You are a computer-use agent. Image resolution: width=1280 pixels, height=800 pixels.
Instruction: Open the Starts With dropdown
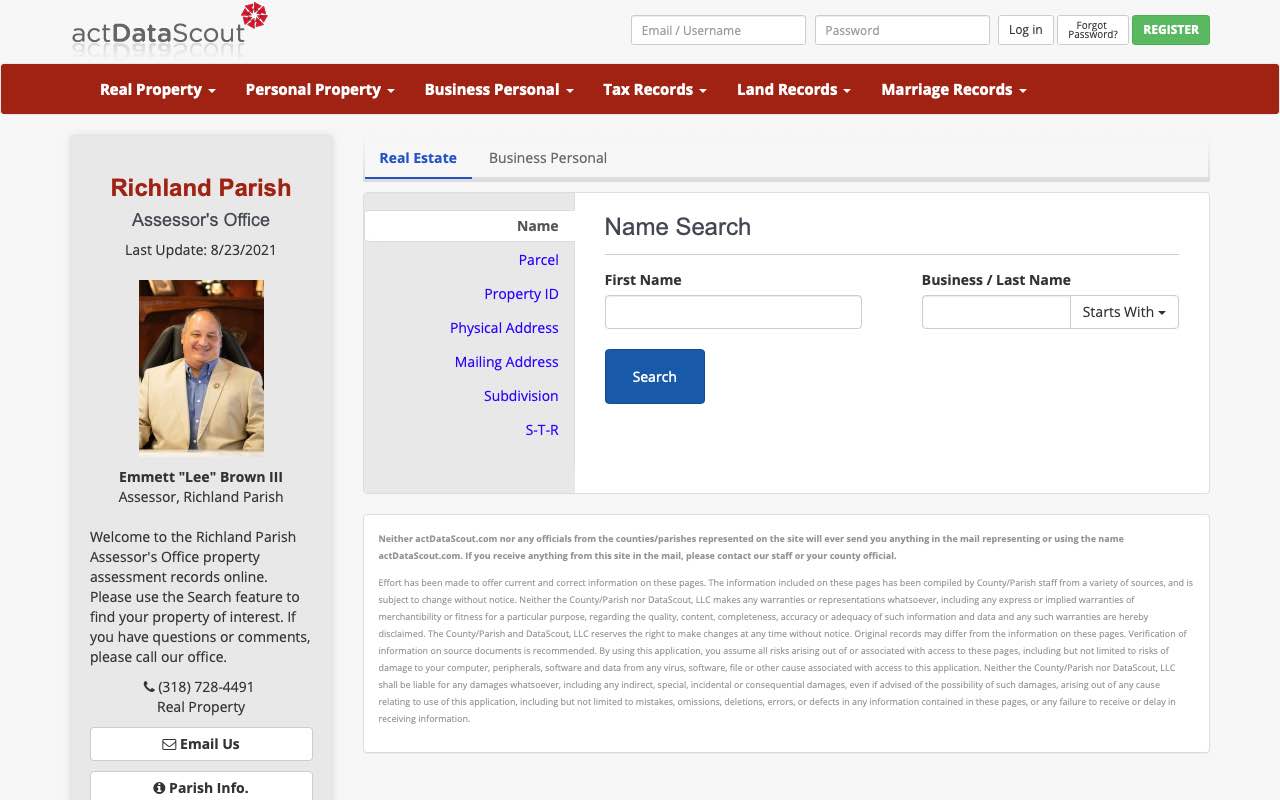click(x=1124, y=312)
